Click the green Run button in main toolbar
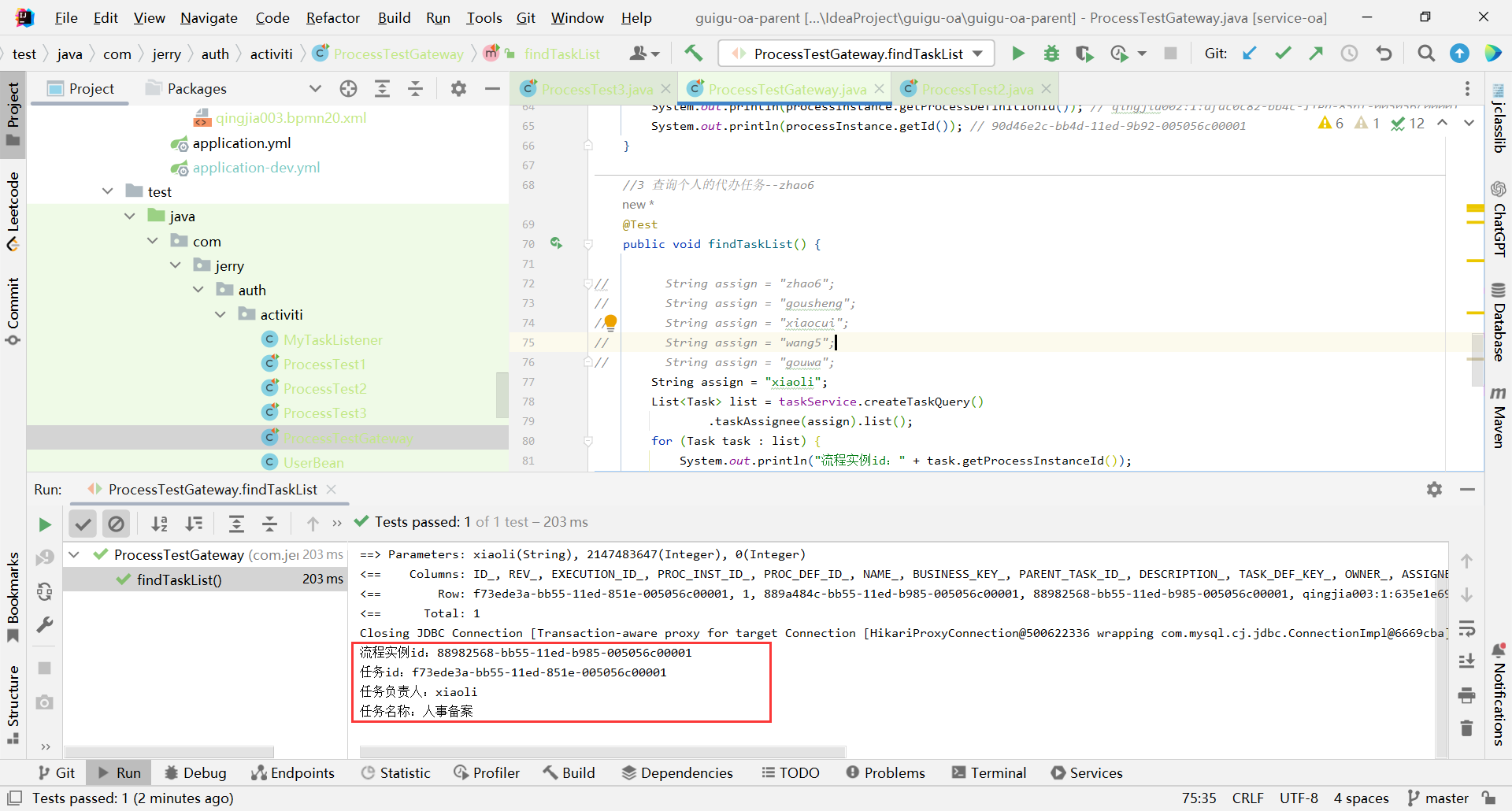This screenshot has width=1512, height=811. tap(1017, 54)
